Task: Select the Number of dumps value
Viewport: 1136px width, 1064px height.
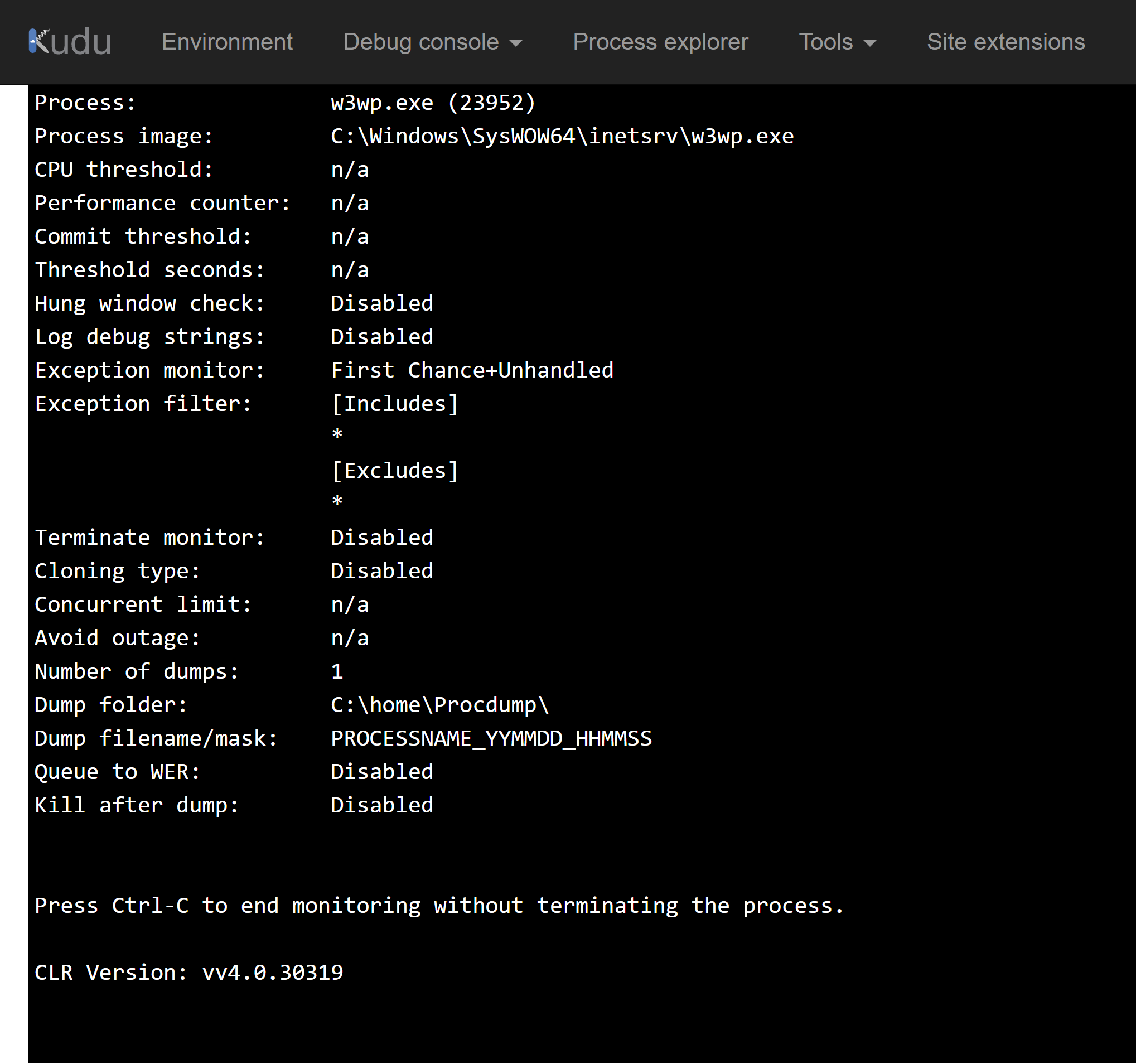Action: pyautogui.click(x=337, y=671)
